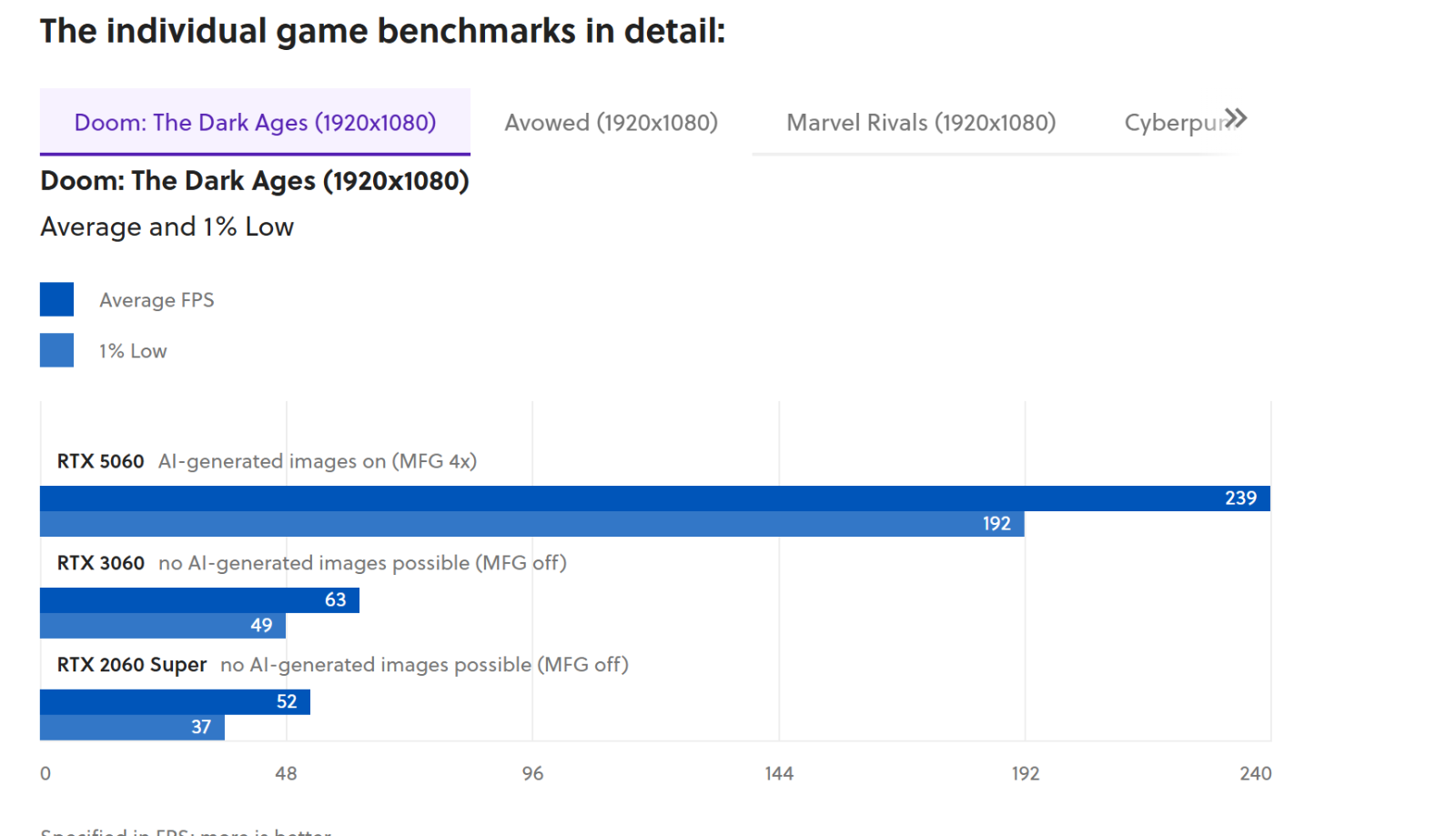Viewport: 1456px width, 836px height.
Task: Toggle the 1% Low legend label
Action: pos(133,351)
